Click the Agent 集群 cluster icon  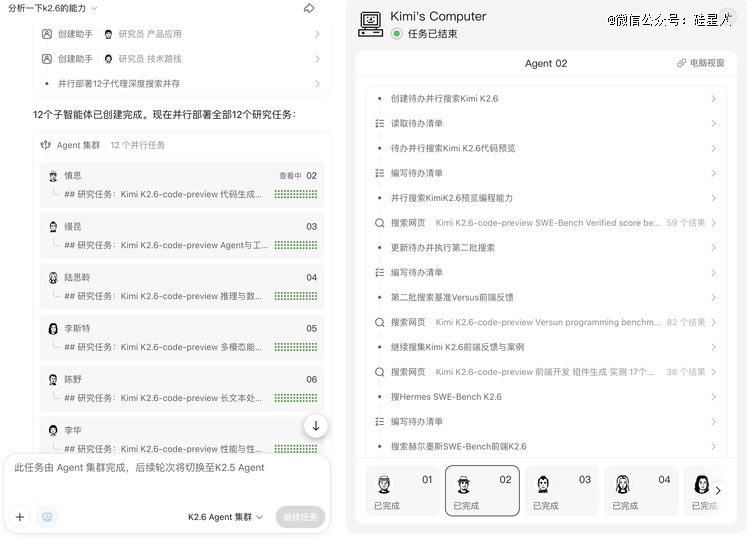point(45,145)
